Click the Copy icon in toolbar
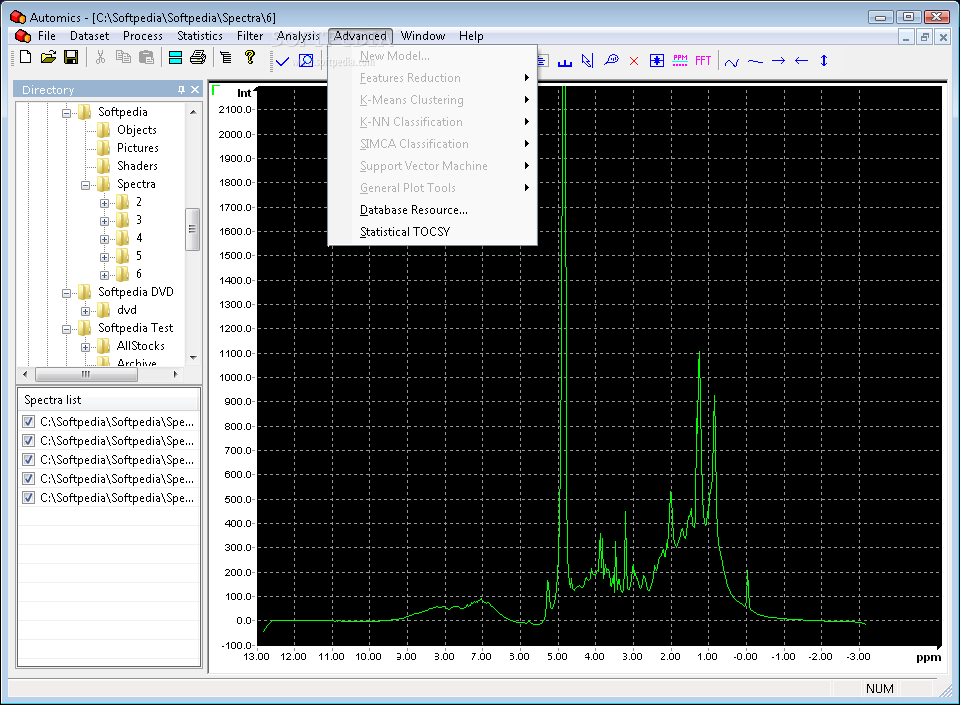 [x=123, y=58]
